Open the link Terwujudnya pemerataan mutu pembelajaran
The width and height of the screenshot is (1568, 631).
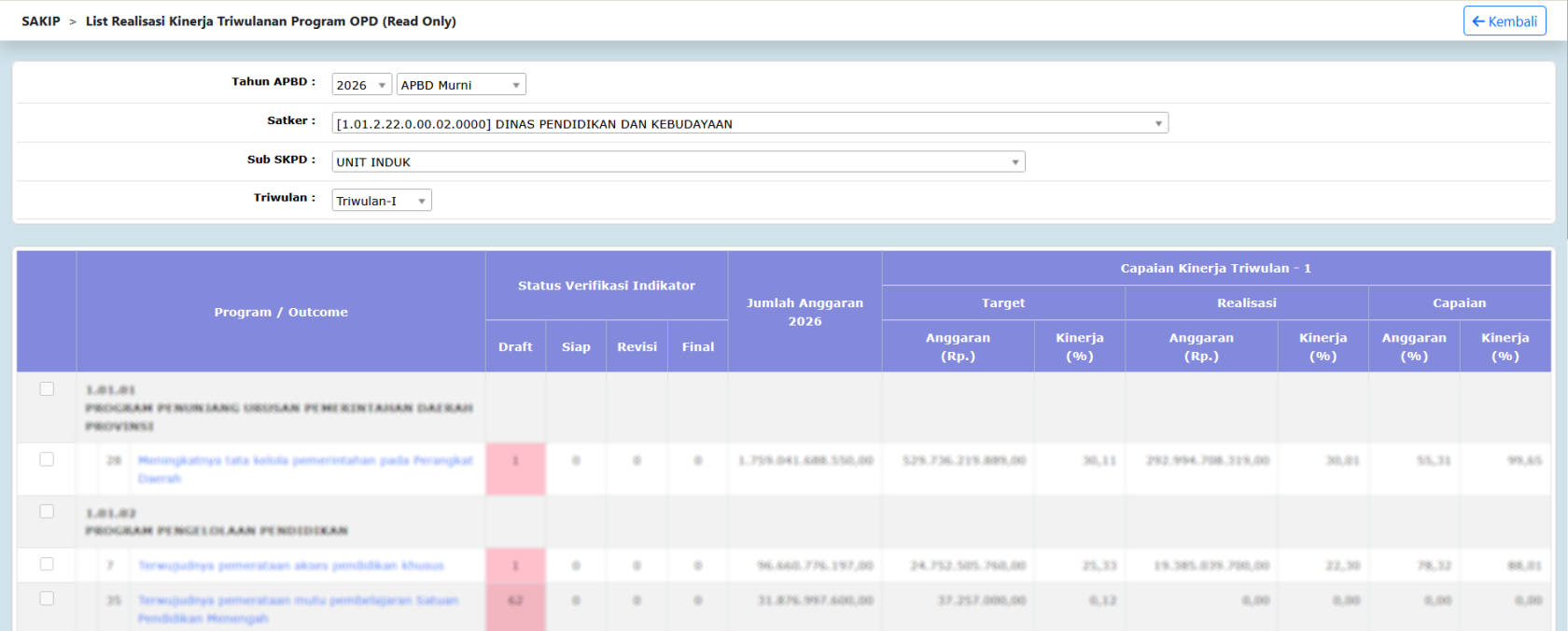[x=298, y=609]
